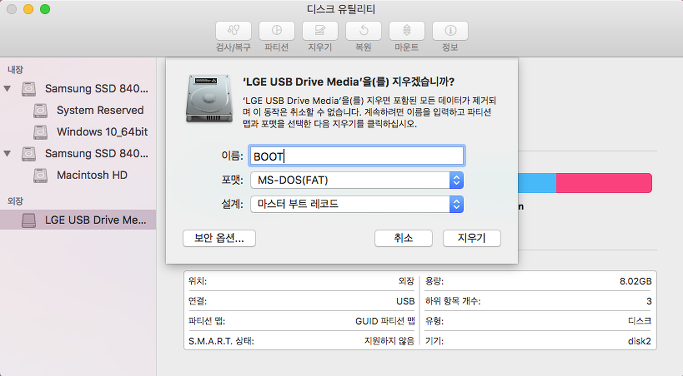The width and height of the screenshot is (683, 376).
Task: Click the Erase (지우기) toolbar icon
Action: click(320, 31)
